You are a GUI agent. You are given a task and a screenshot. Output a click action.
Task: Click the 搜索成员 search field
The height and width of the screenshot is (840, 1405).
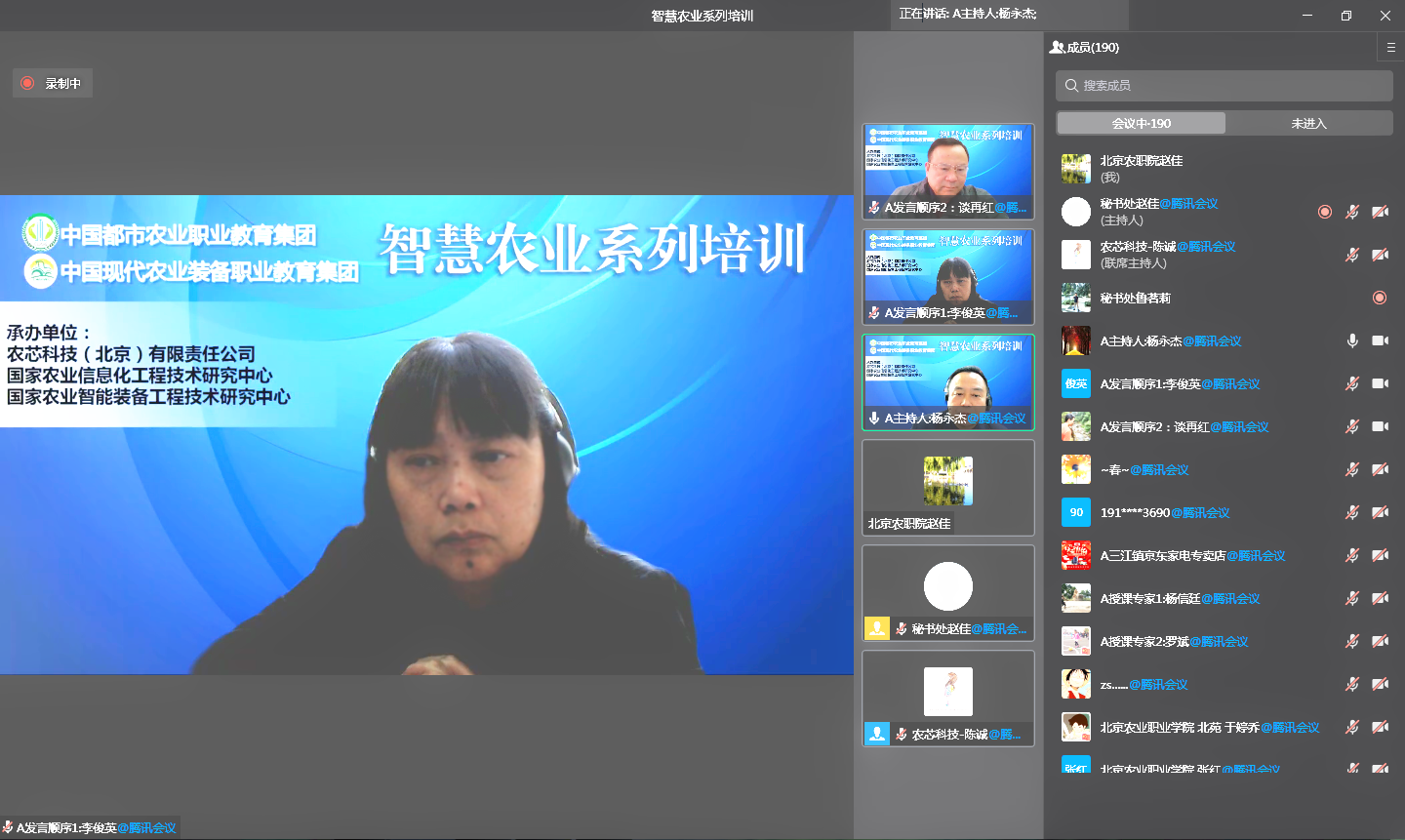[x=1224, y=86]
